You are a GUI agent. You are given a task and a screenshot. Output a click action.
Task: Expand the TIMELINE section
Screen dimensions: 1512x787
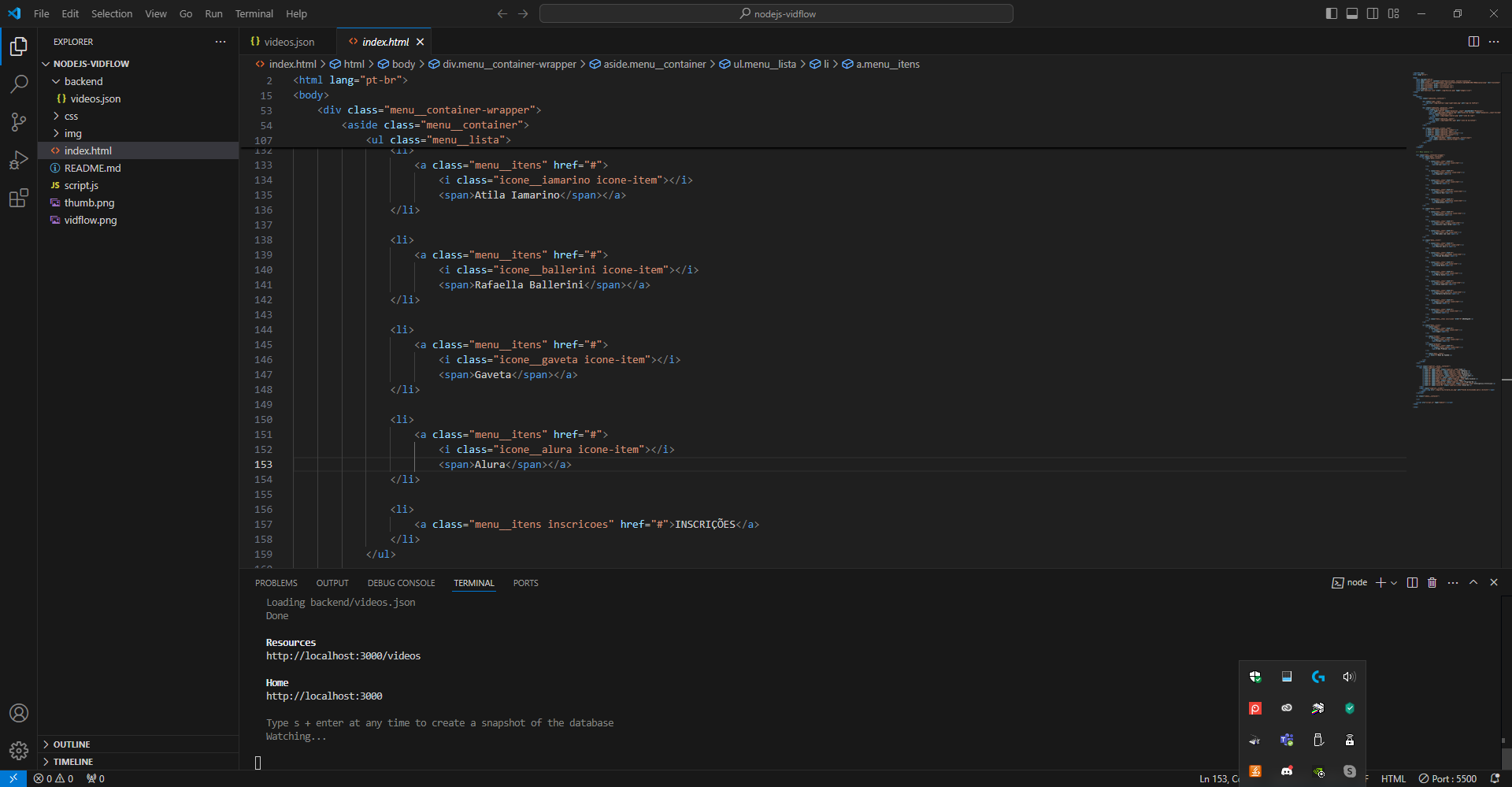point(138,762)
